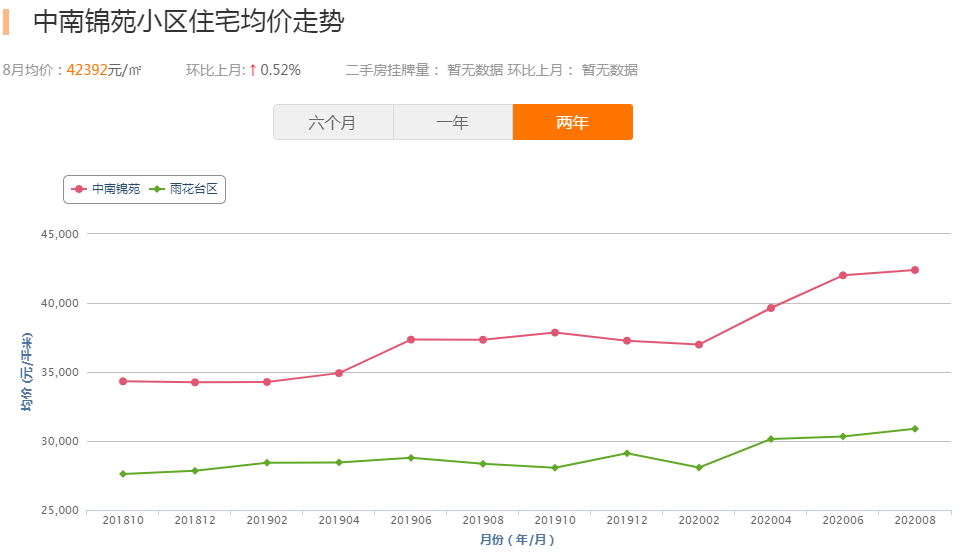Toggle the 雨花台区 series in the legend

[x=194, y=189]
